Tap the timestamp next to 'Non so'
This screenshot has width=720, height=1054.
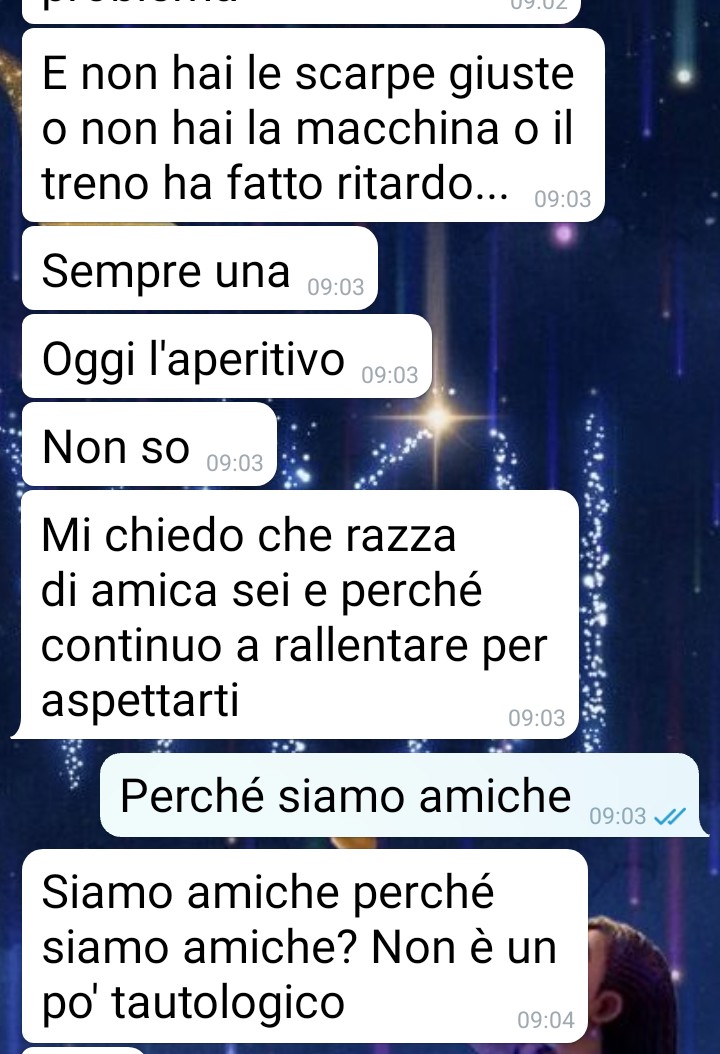pyautogui.click(x=235, y=462)
